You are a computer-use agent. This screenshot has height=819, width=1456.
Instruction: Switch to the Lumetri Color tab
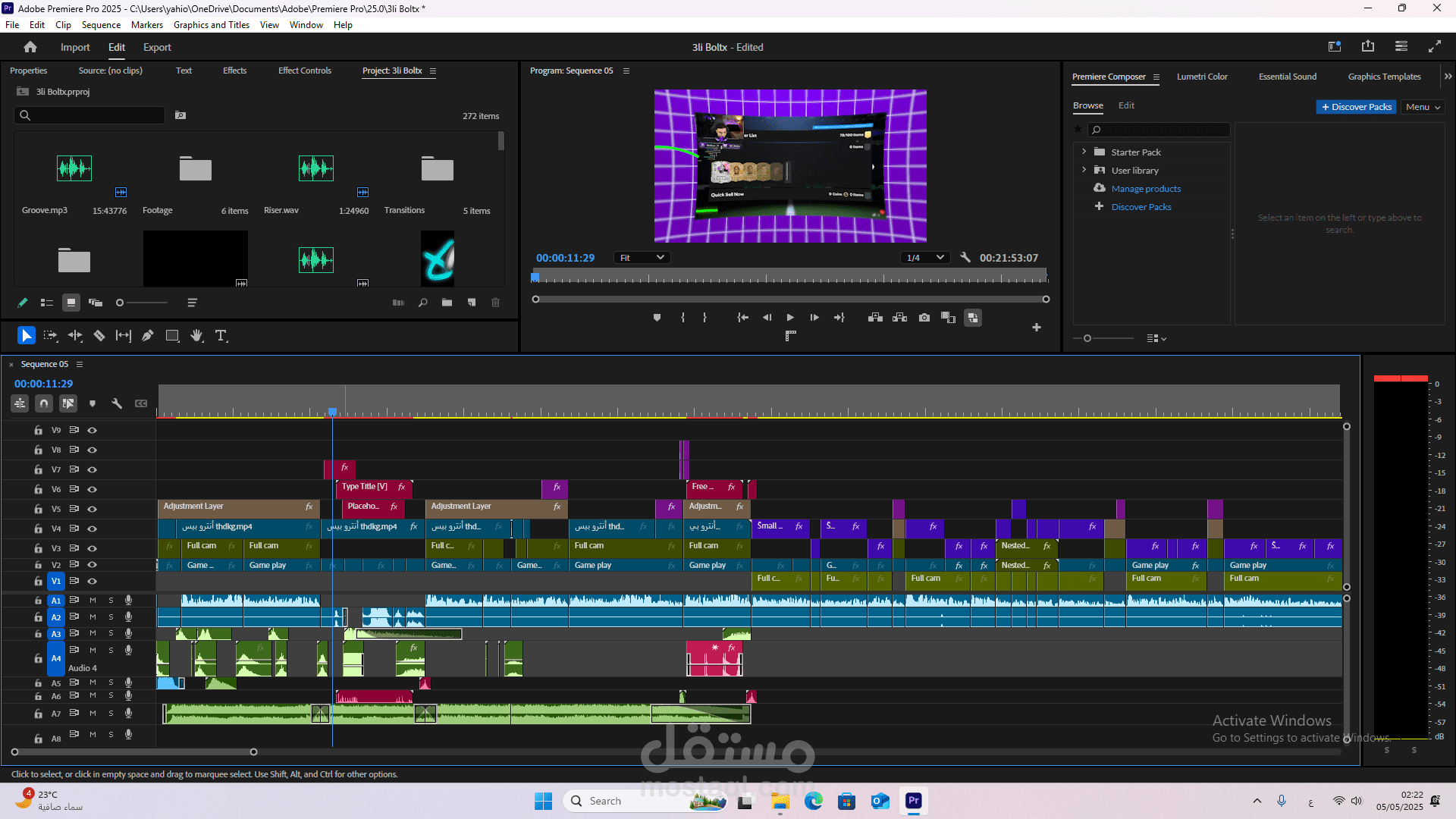[1202, 77]
